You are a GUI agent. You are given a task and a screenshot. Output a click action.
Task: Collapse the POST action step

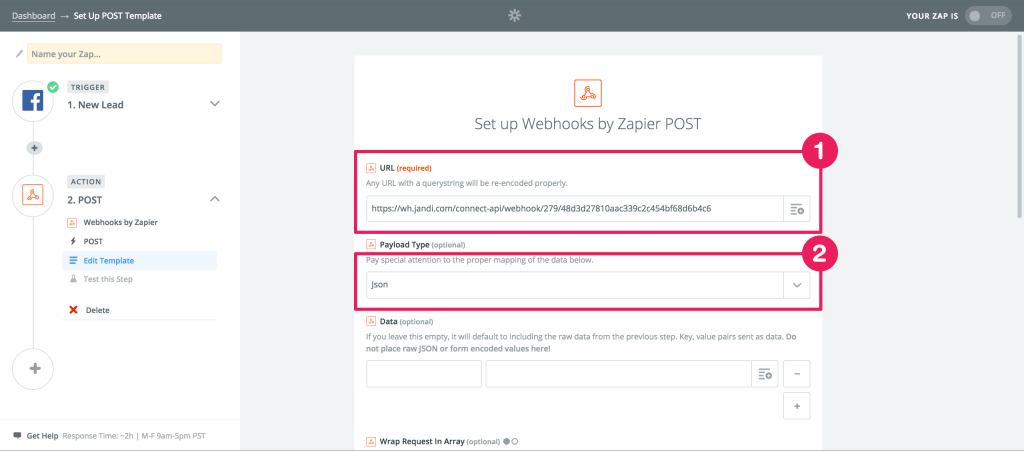(x=214, y=199)
